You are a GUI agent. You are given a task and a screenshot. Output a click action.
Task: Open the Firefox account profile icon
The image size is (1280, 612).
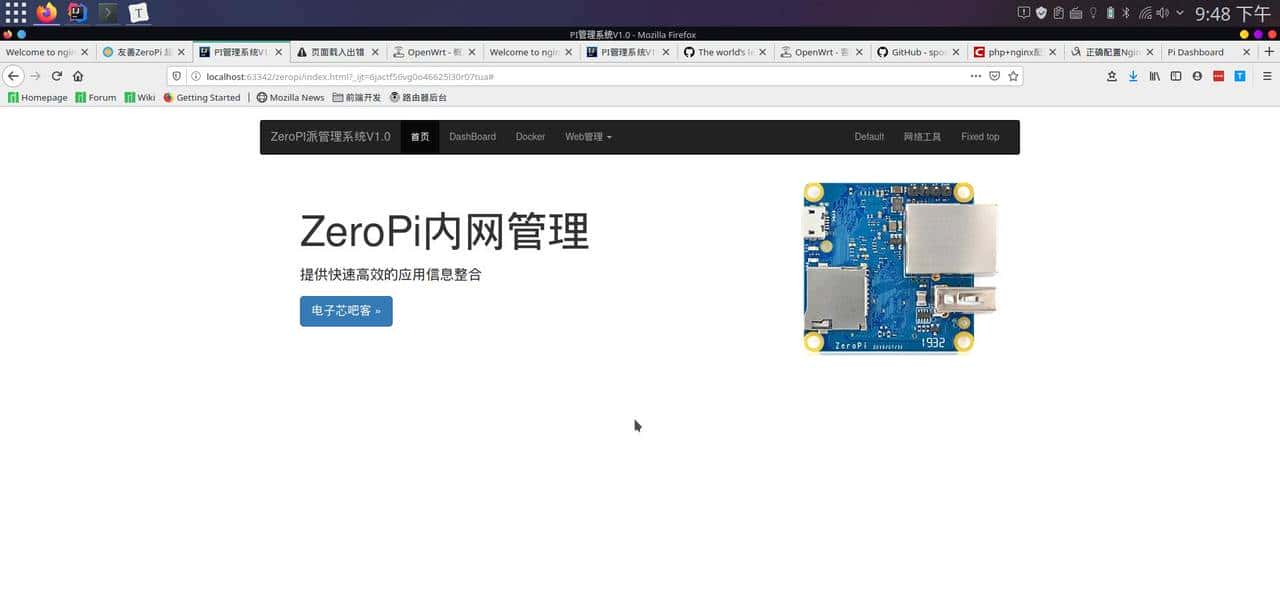(1197, 76)
